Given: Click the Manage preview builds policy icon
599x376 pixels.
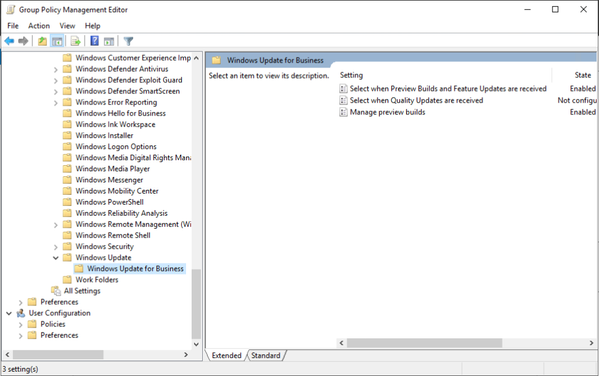Looking at the screenshot, I should click(343, 112).
